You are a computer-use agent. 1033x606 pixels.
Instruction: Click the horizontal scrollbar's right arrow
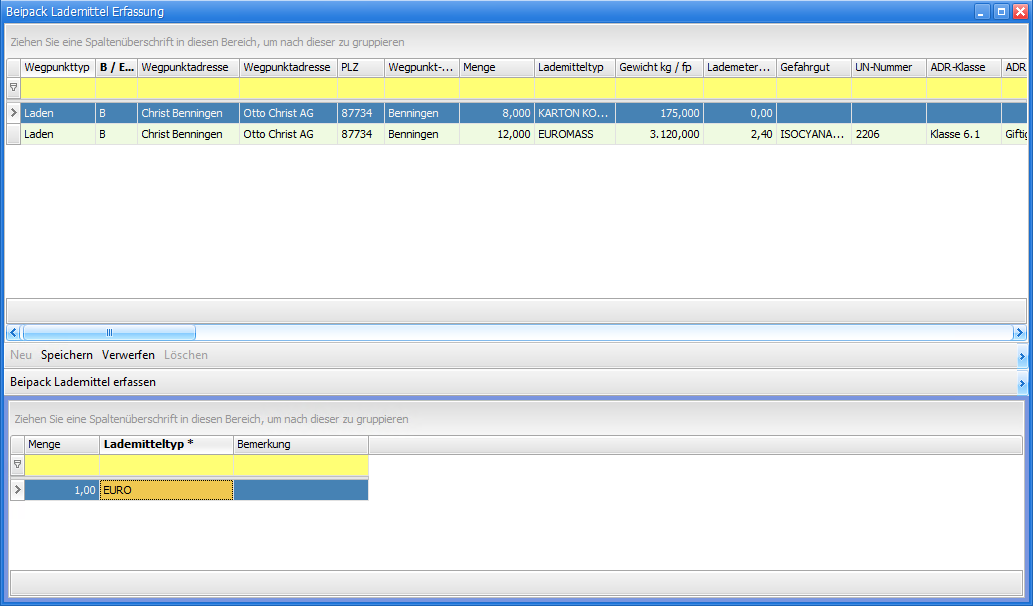(1019, 333)
